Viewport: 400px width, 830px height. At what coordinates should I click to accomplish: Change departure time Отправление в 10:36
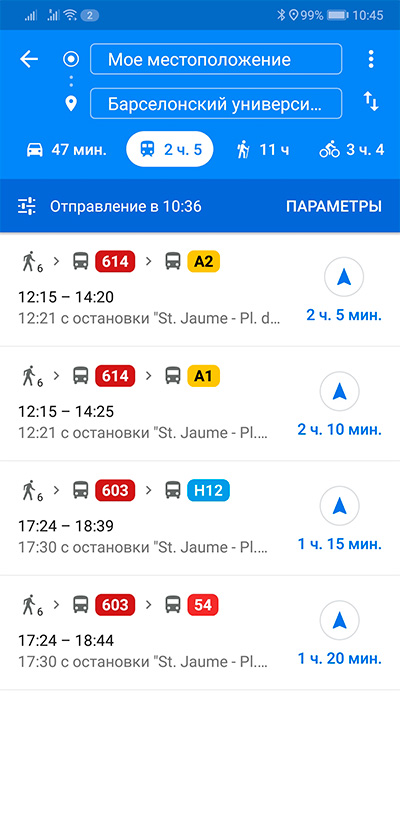[x=125, y=206]
